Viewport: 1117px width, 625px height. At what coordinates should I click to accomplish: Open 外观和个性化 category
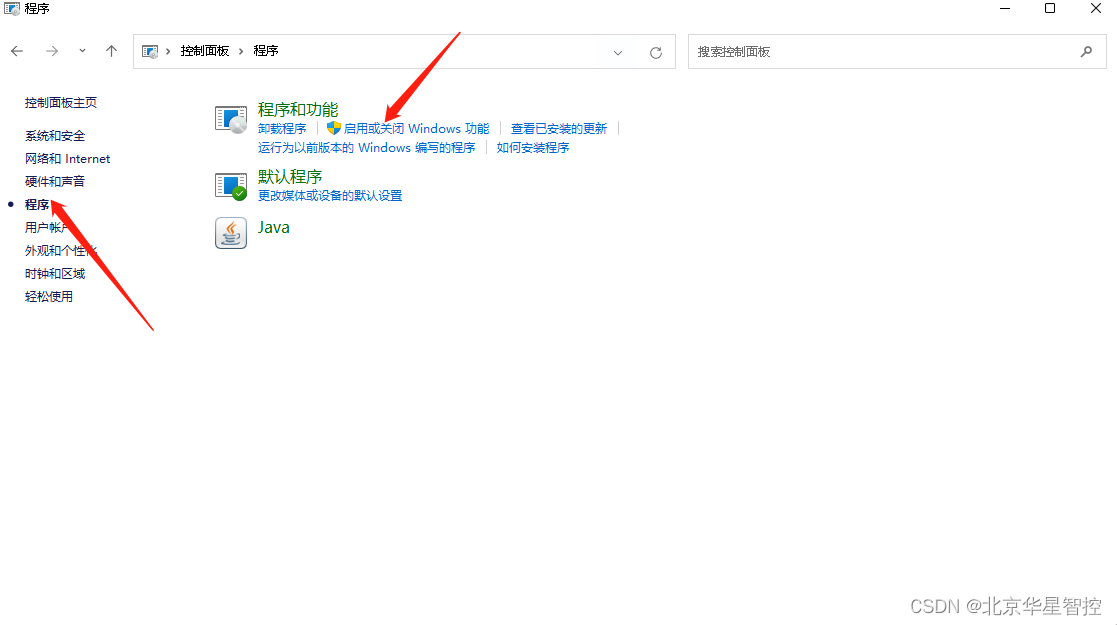[x=61, y=250]
